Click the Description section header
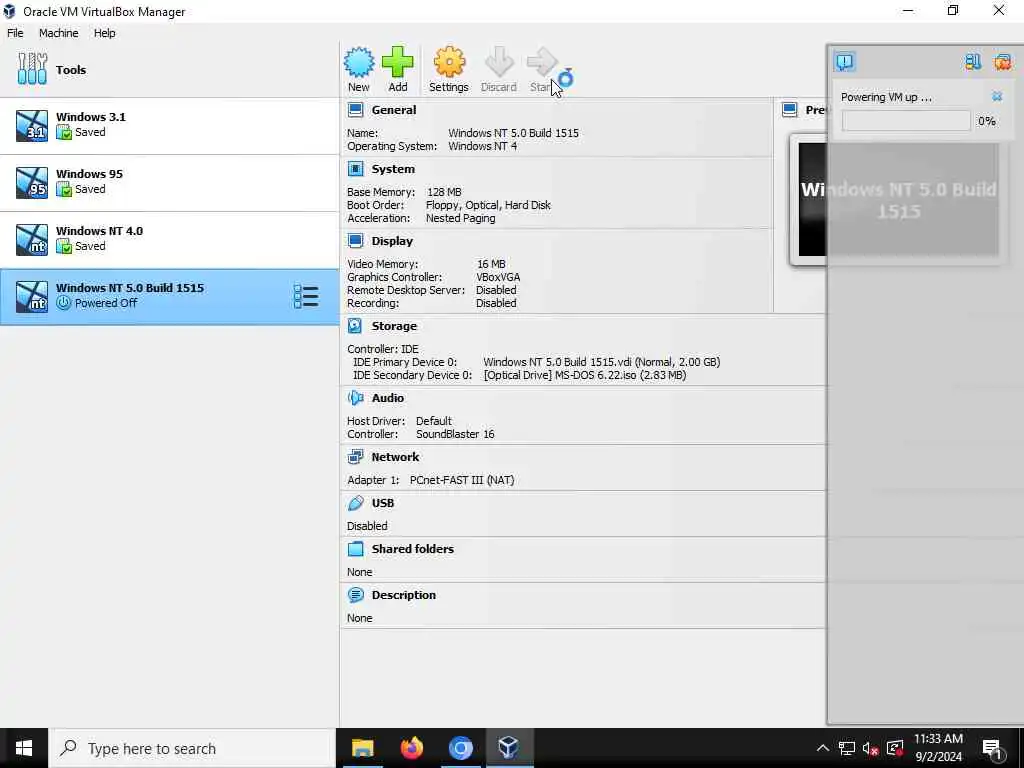 point(404,595)
